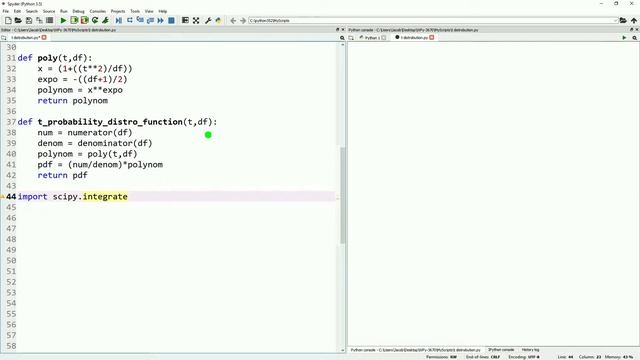Image resolution: width=640 pixels, height=360 pixels.
Task: Go back to previous cursor position
Action: coord(233,20)
